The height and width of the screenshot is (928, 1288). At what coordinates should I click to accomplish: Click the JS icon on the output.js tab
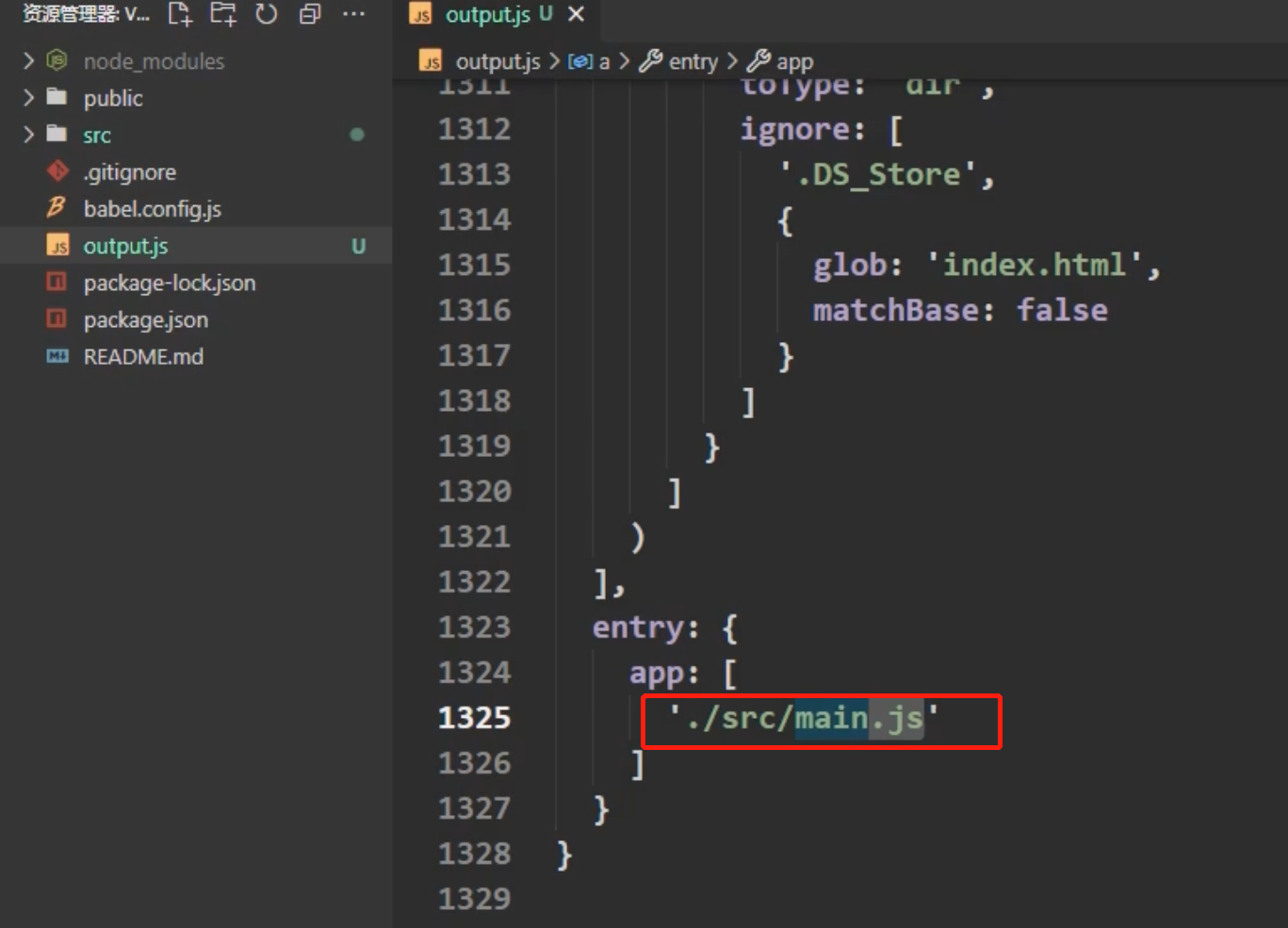421,15
